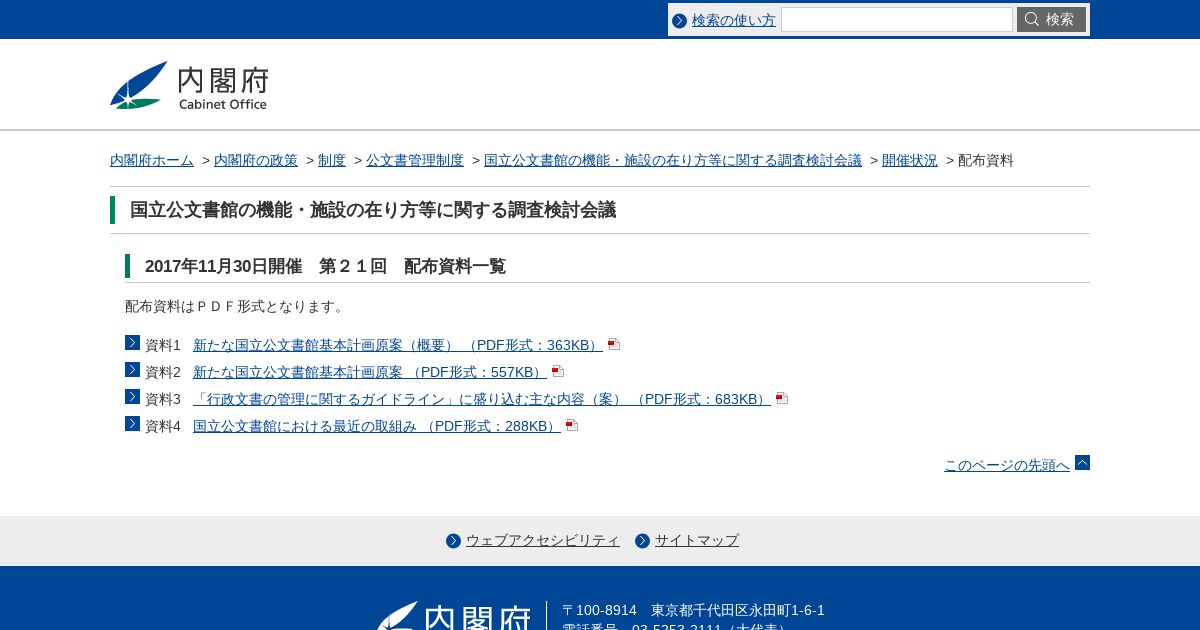
Task: Click 配布資料 breadcrumb text
Action: point(986,160)
